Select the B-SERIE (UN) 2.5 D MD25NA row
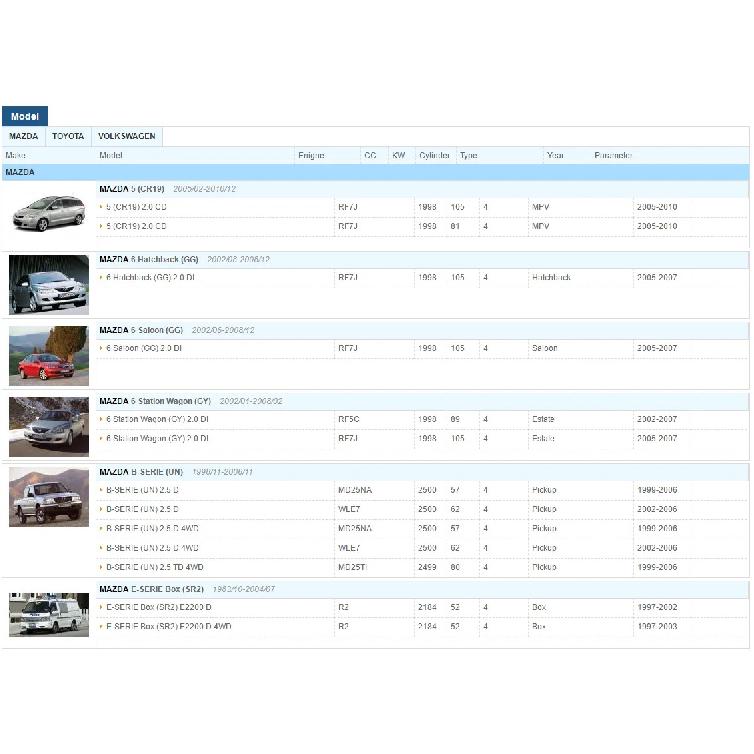Viewport: 754px width, 754px height. pyautogui.click(x=422, y=490)
